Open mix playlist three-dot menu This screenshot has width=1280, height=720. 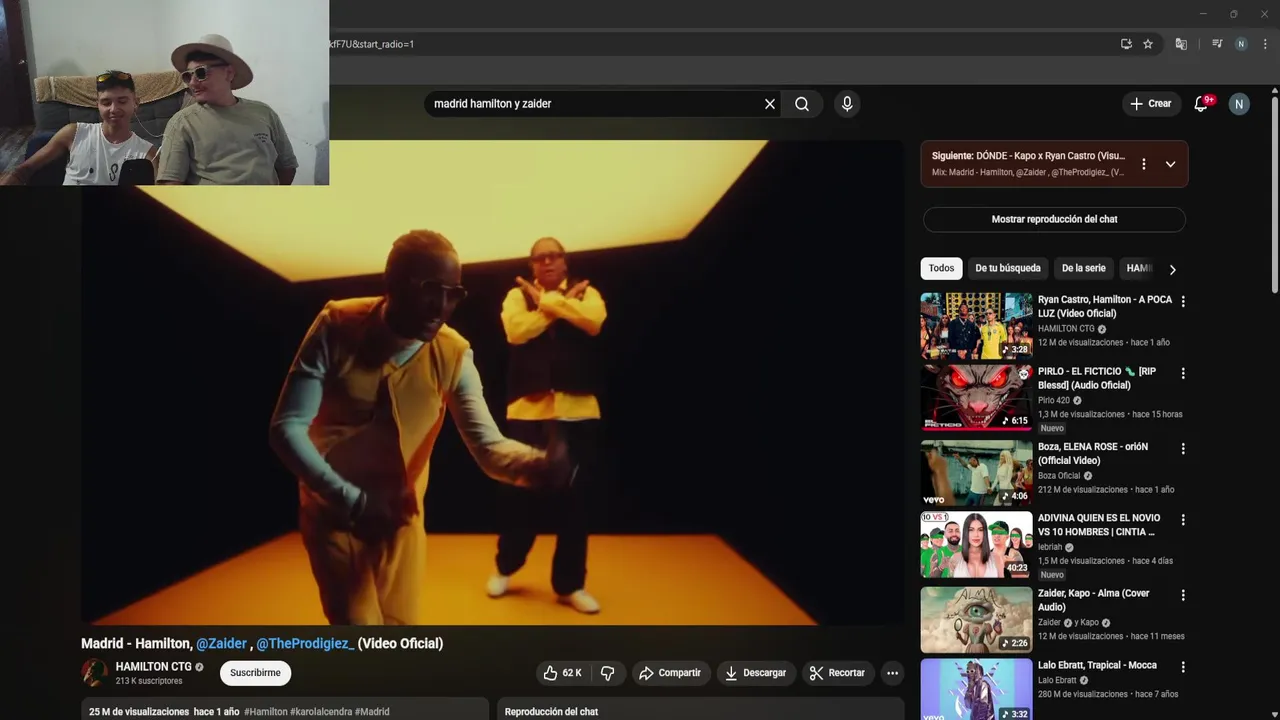pos(1144,164)
